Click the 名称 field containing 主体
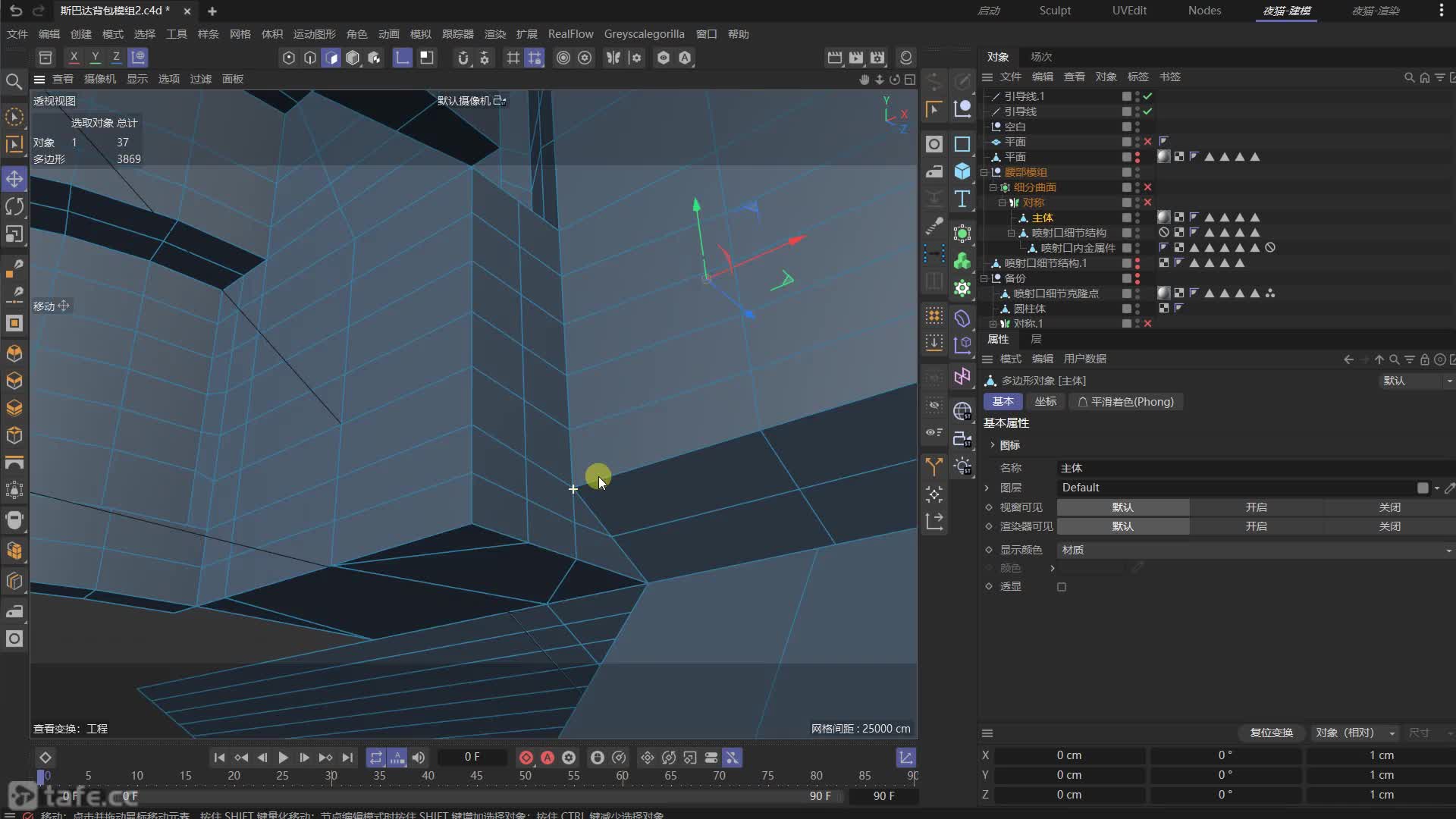The height and width of the screenshot is (819, 1456). pos(1256,468)
